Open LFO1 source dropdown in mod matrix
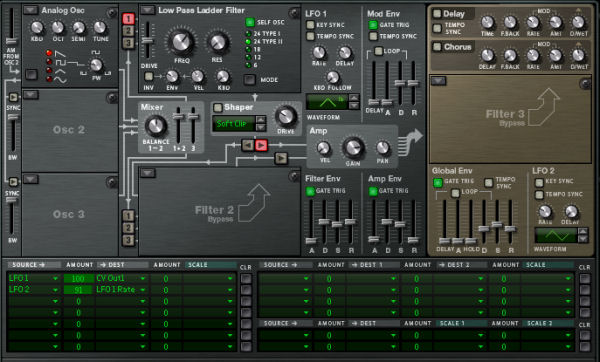 click(x=55, y=279)
